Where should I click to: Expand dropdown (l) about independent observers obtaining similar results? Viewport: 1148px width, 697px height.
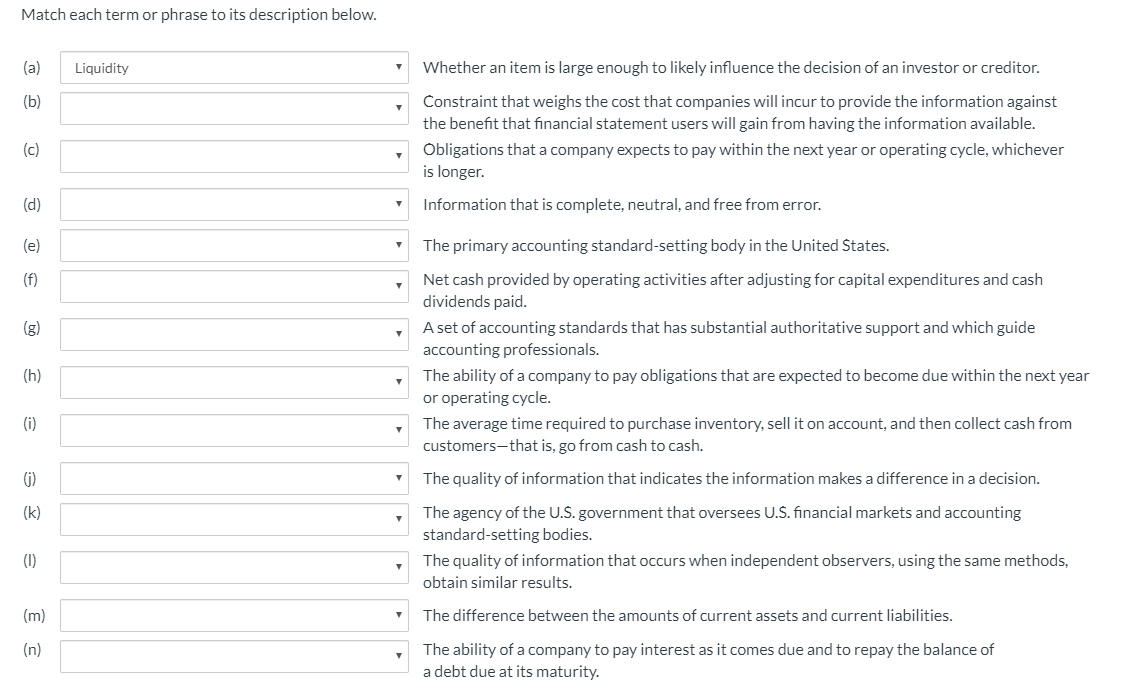234,567
